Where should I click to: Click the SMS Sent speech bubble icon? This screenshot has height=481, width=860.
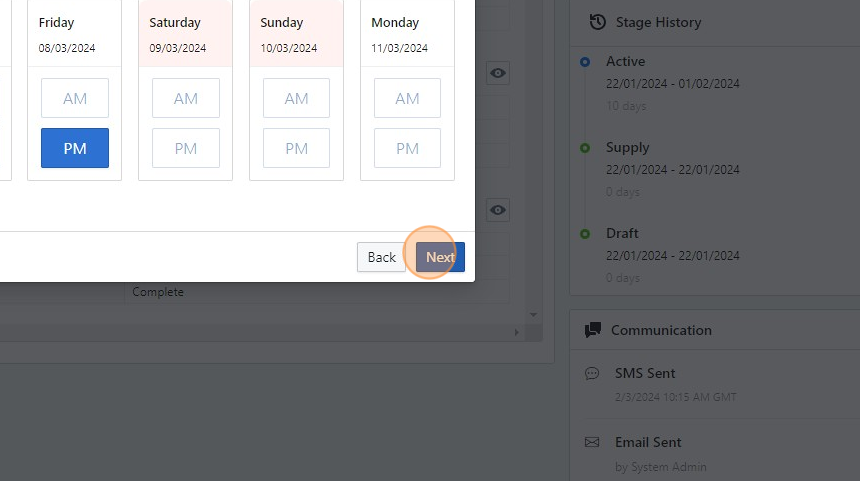(x=591, y=373)
